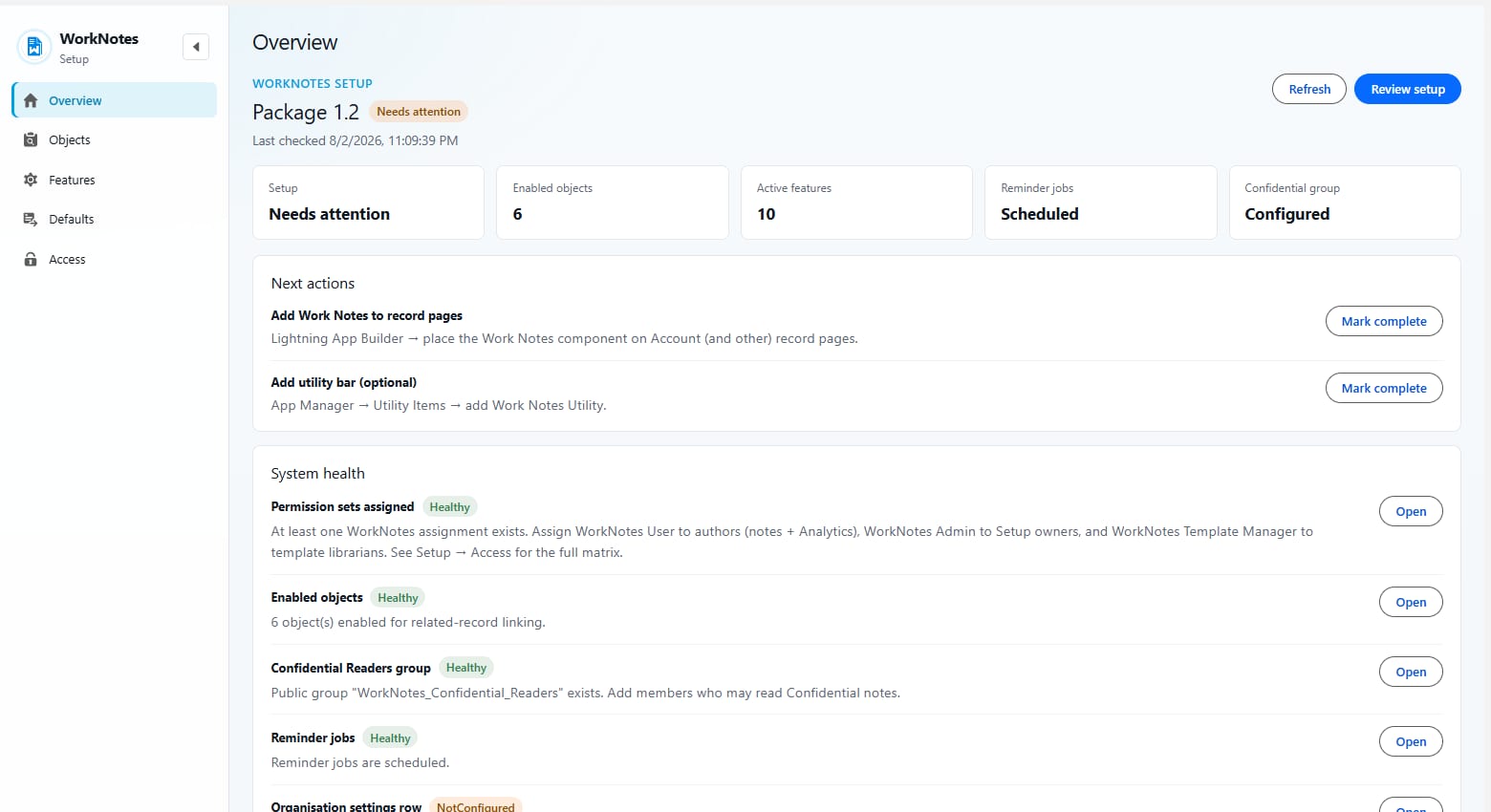Click the Confidential group 'Configured' card
Screen dimensions: 1491x812
[1345, 203]
